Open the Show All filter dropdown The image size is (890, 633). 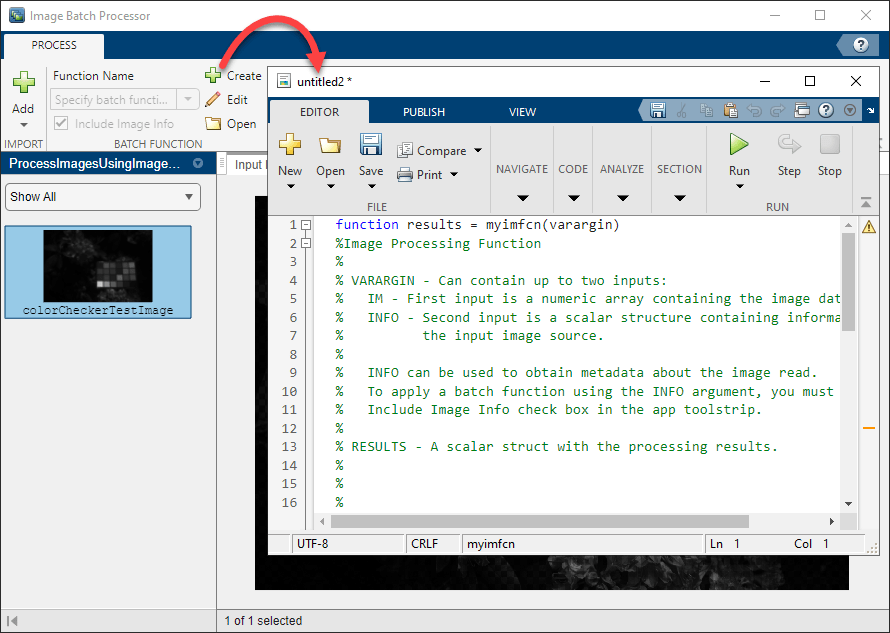[x=101, y=197]
